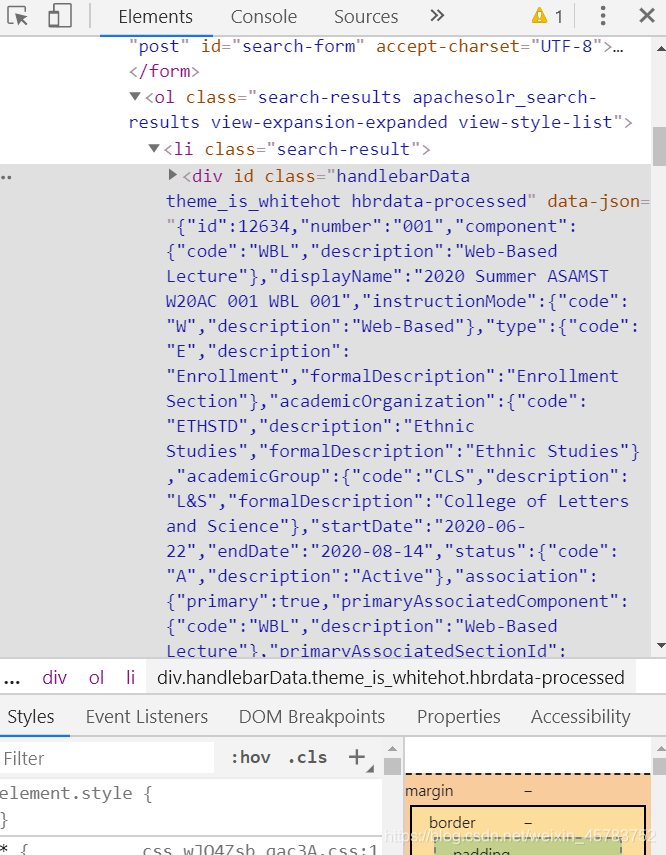The image size is (666, 855).
Task: Open the Styles tab
Action: point(31,716)
